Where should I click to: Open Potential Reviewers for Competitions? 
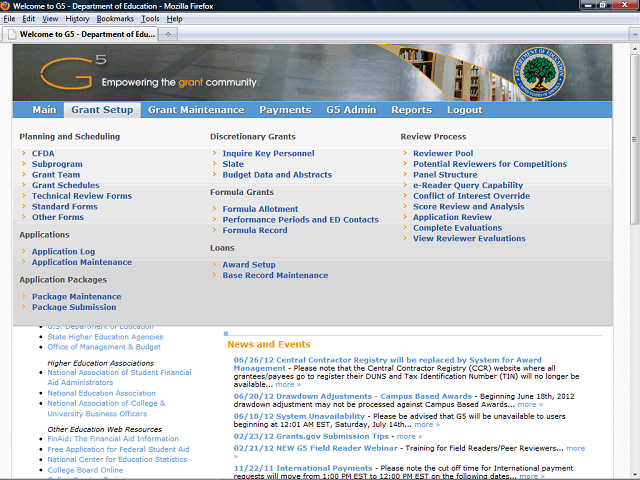pyautogui.click(x=490, y=164)
